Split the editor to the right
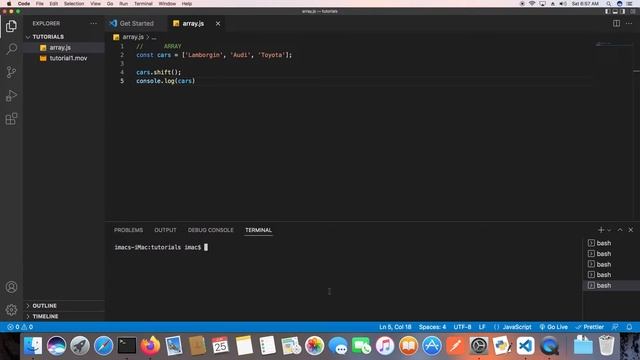Image resolution: width=640 pixels, height=360 pixels. click(616, 23)
